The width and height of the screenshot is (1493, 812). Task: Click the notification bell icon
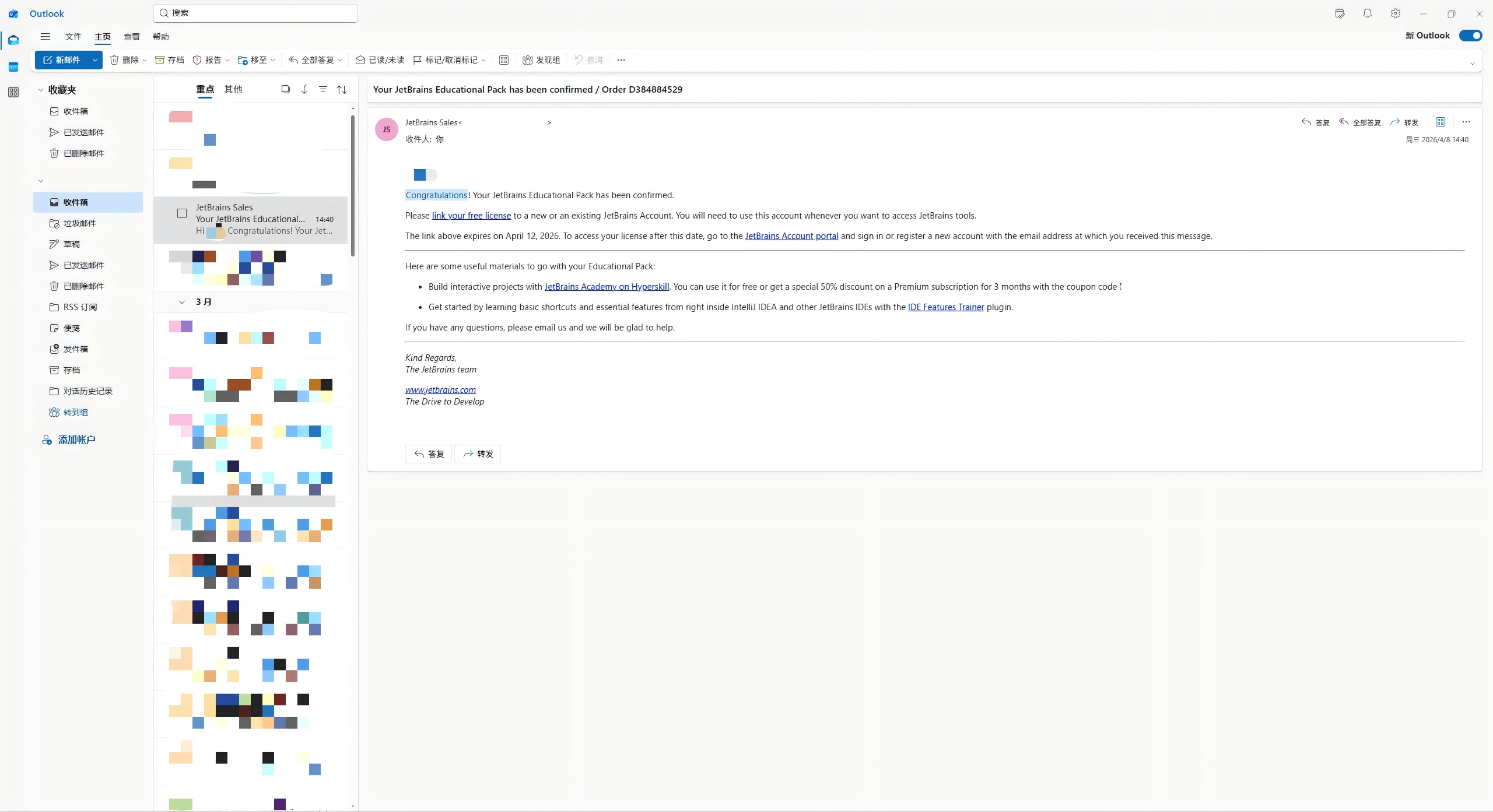1367,13
